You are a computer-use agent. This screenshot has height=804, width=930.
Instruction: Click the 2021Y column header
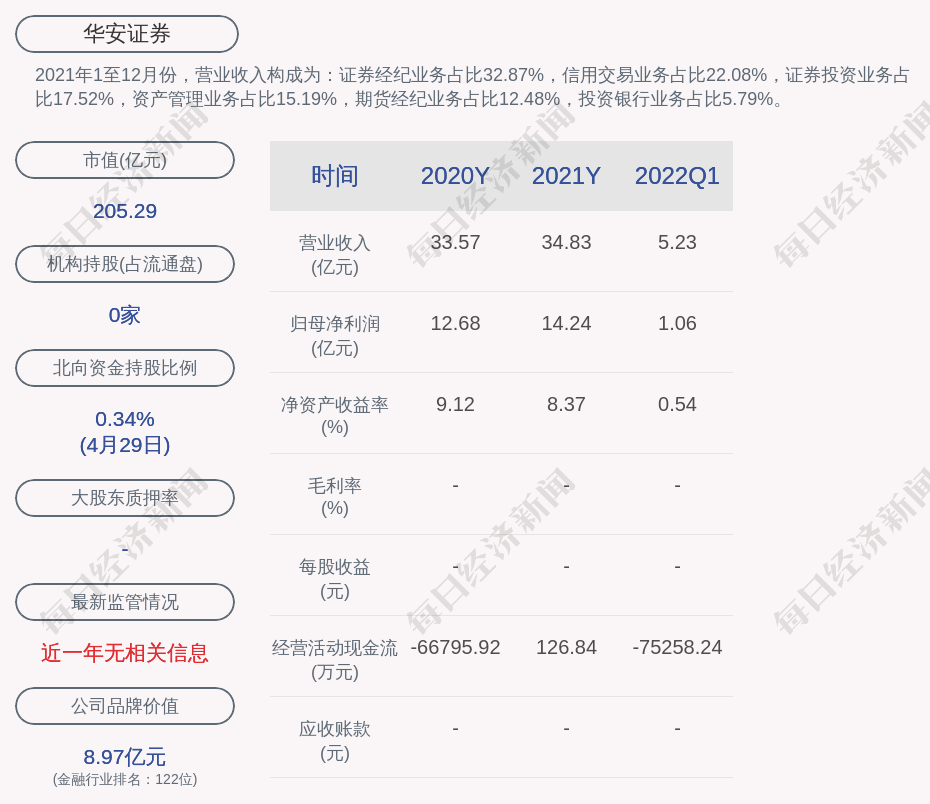(x=566, y=176)
